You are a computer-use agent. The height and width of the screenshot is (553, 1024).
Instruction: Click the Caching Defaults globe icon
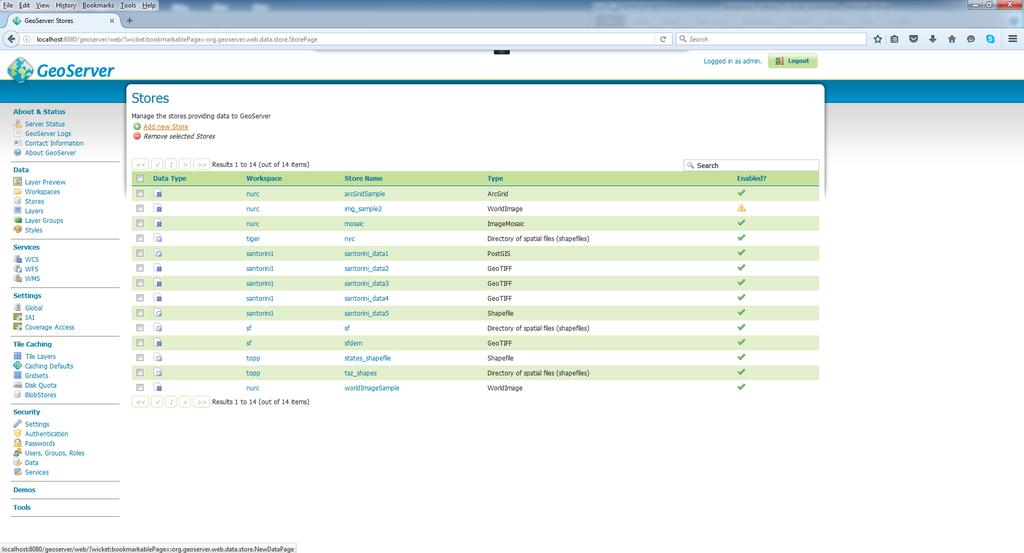tap(18, 366)
